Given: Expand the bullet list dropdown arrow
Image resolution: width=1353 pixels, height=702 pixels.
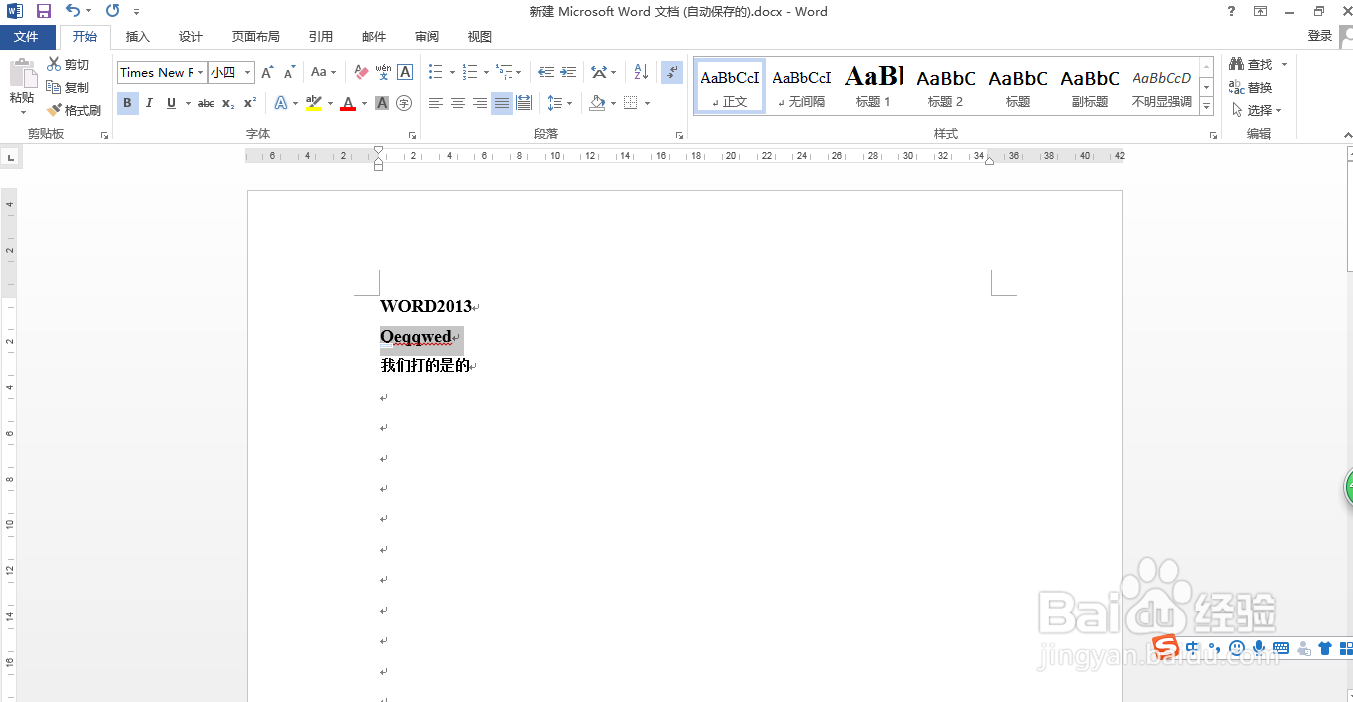Looking at the screenshot, I should pos(452,72).
